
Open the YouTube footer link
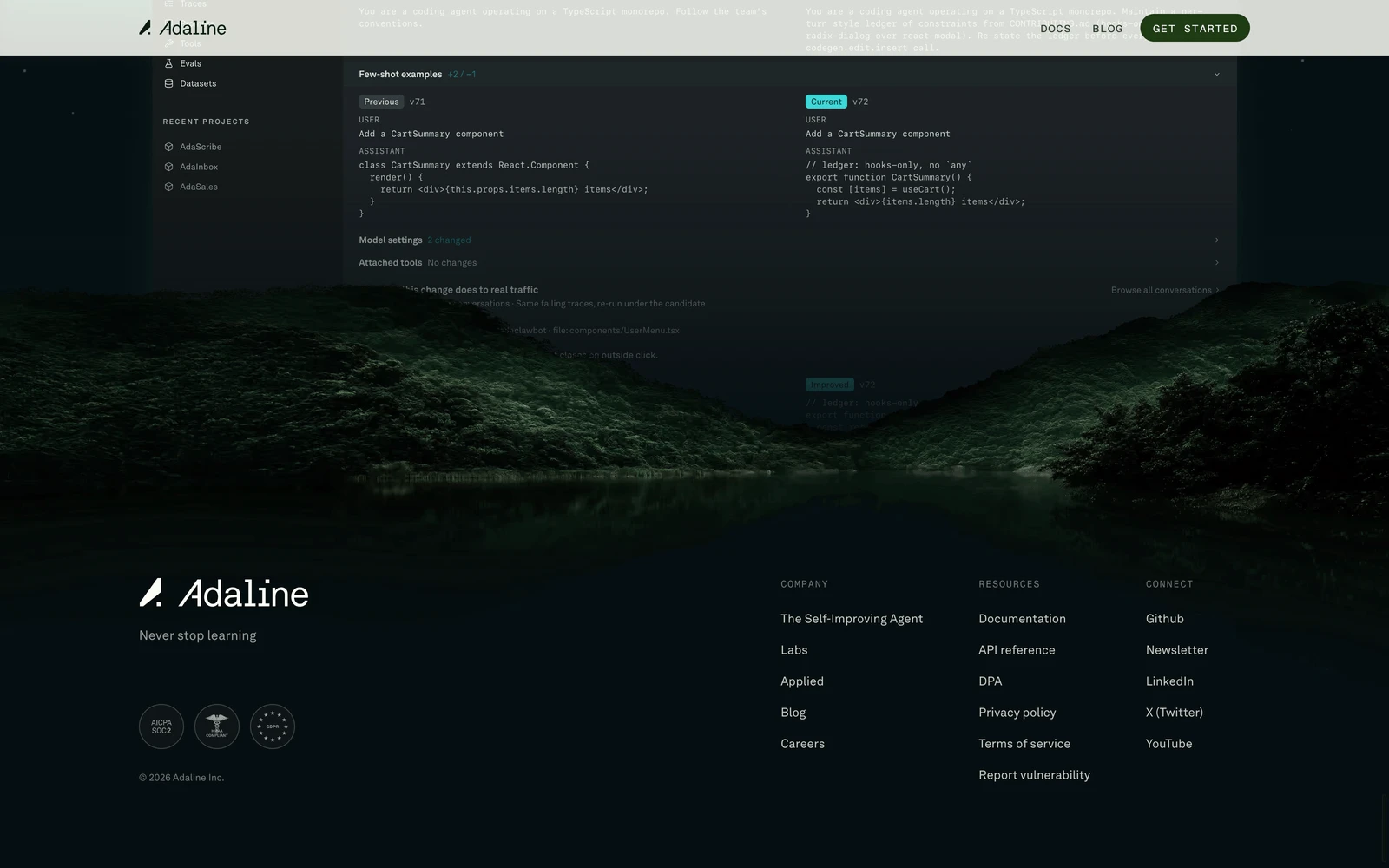1169,744
